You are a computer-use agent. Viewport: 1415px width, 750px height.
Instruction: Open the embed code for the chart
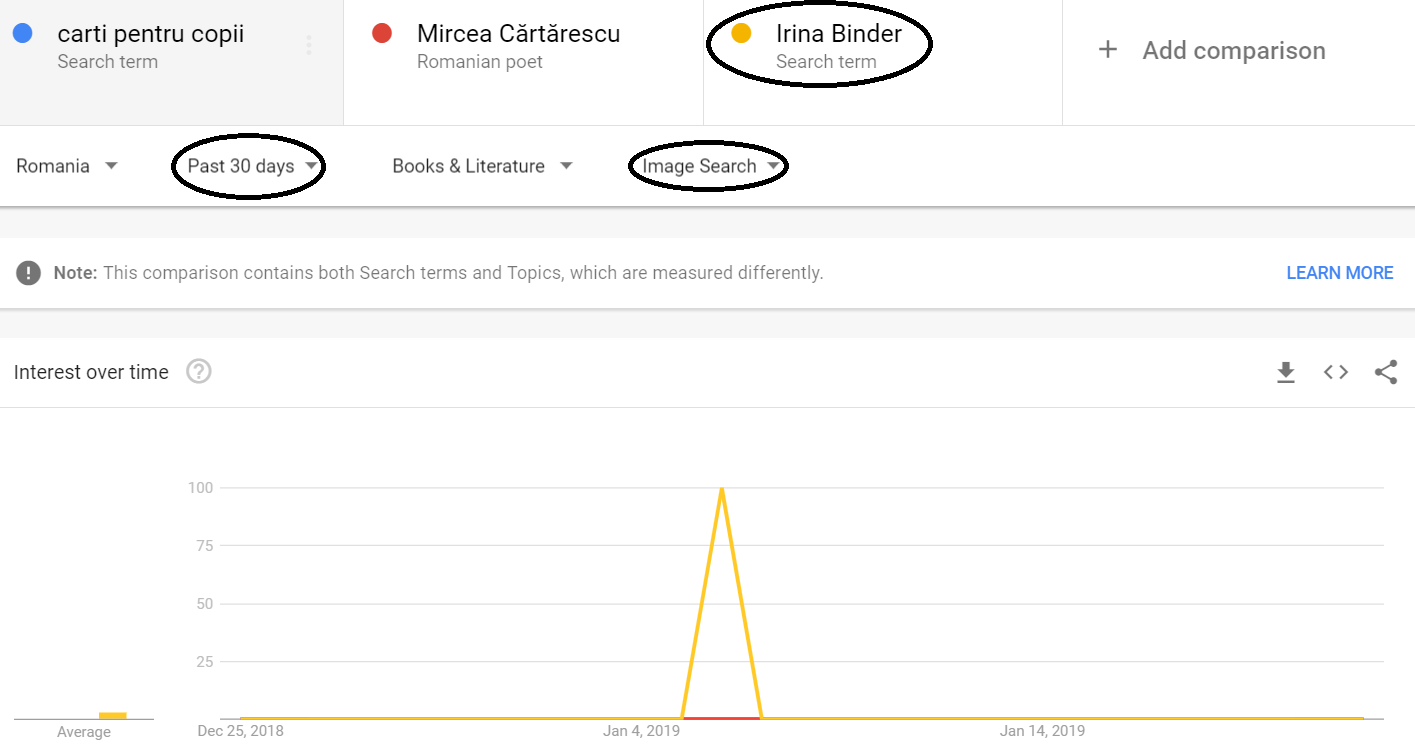coord(1335,371)
